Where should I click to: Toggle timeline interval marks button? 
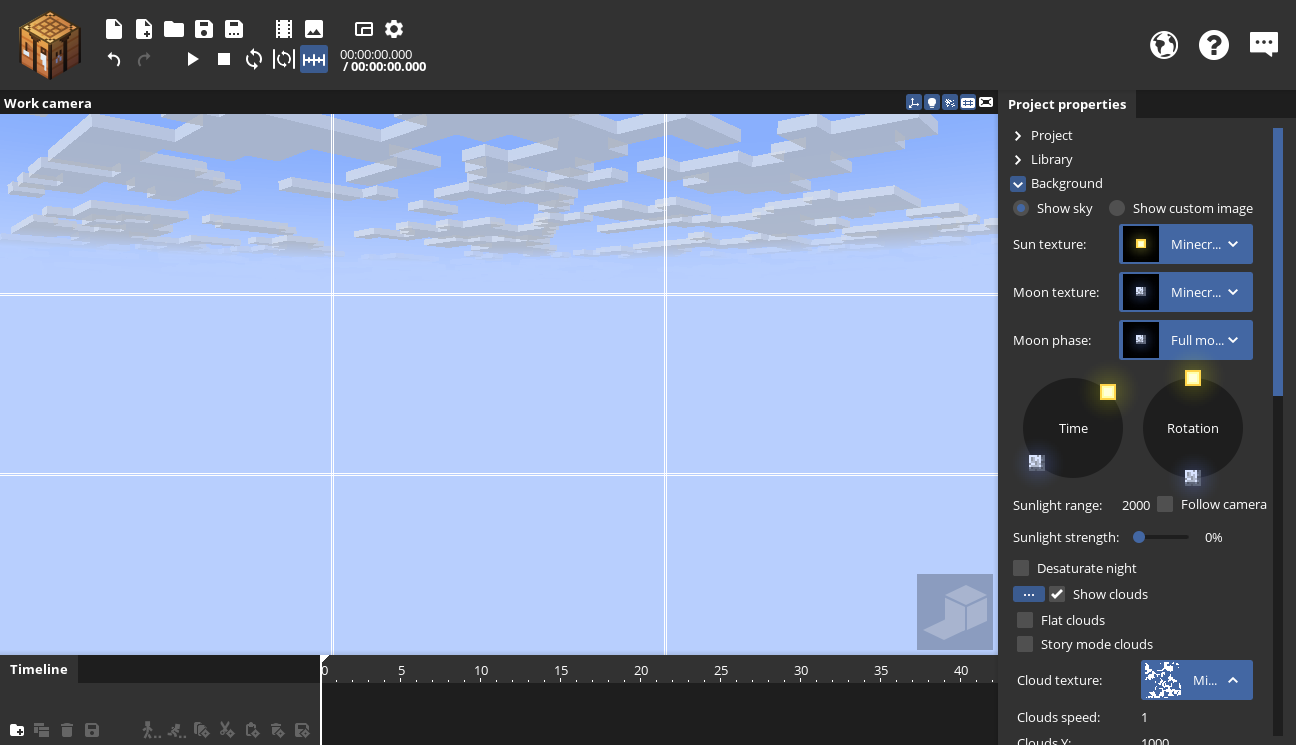click(314, 59)
